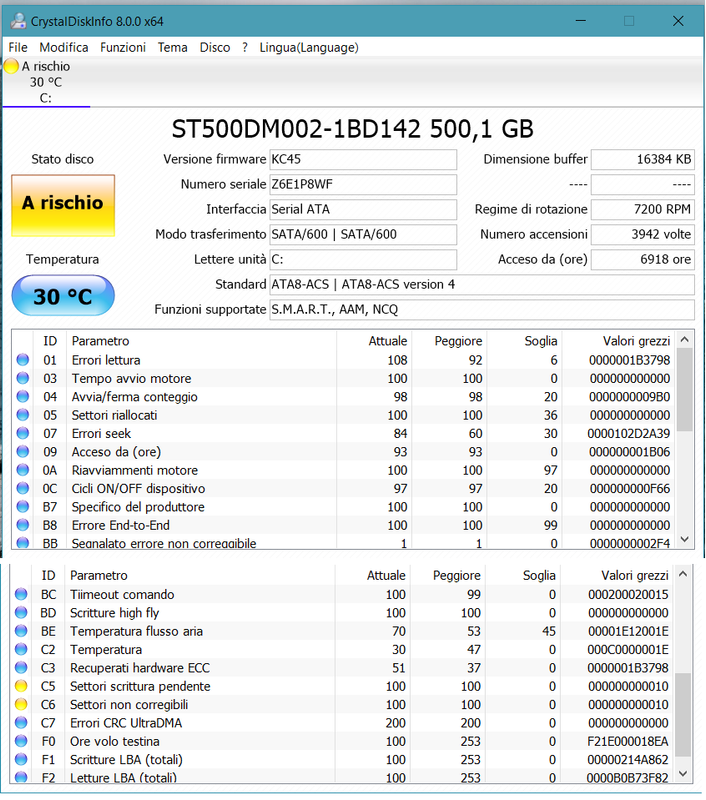Click the blue status dot for Ore volo testina
The height and width of the screenshot is (800, 706).
21,741
